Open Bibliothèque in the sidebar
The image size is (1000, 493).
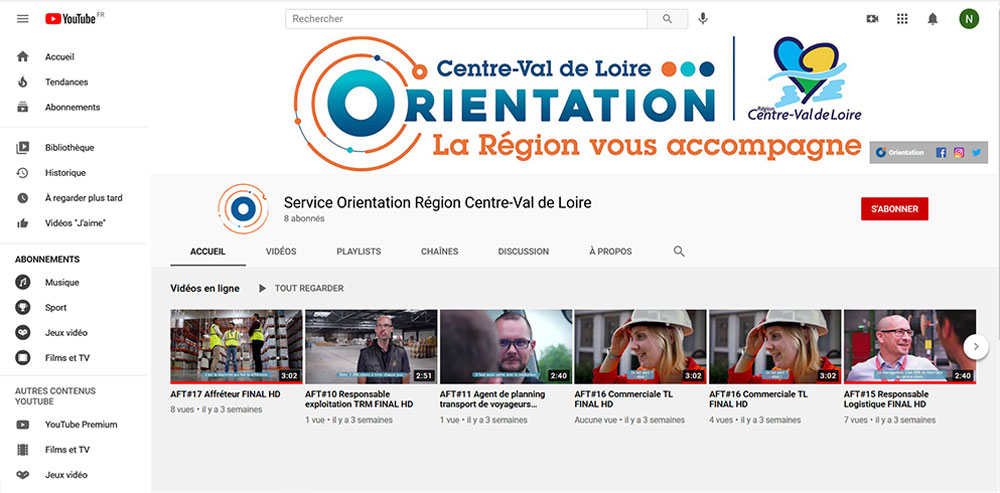tap(73, 147)
